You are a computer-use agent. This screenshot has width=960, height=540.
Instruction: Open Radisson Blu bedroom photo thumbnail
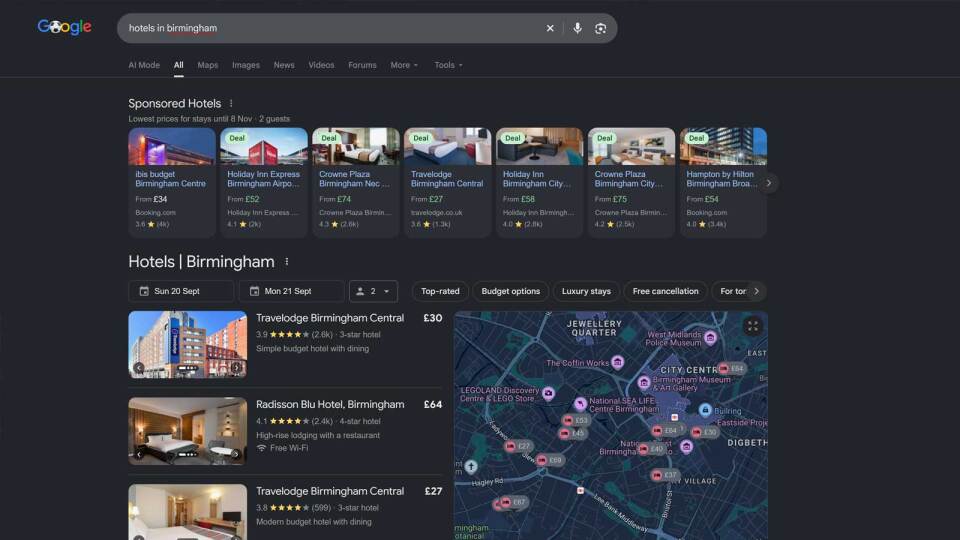click(x=188, y=431)
